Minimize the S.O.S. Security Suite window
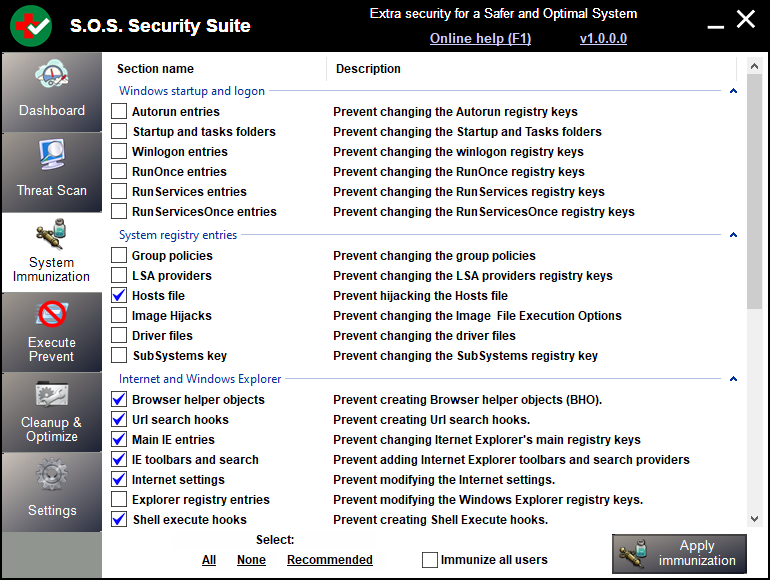Image resolution: width=770 pixels, height=580 pixels. click(x=715, y=26)
